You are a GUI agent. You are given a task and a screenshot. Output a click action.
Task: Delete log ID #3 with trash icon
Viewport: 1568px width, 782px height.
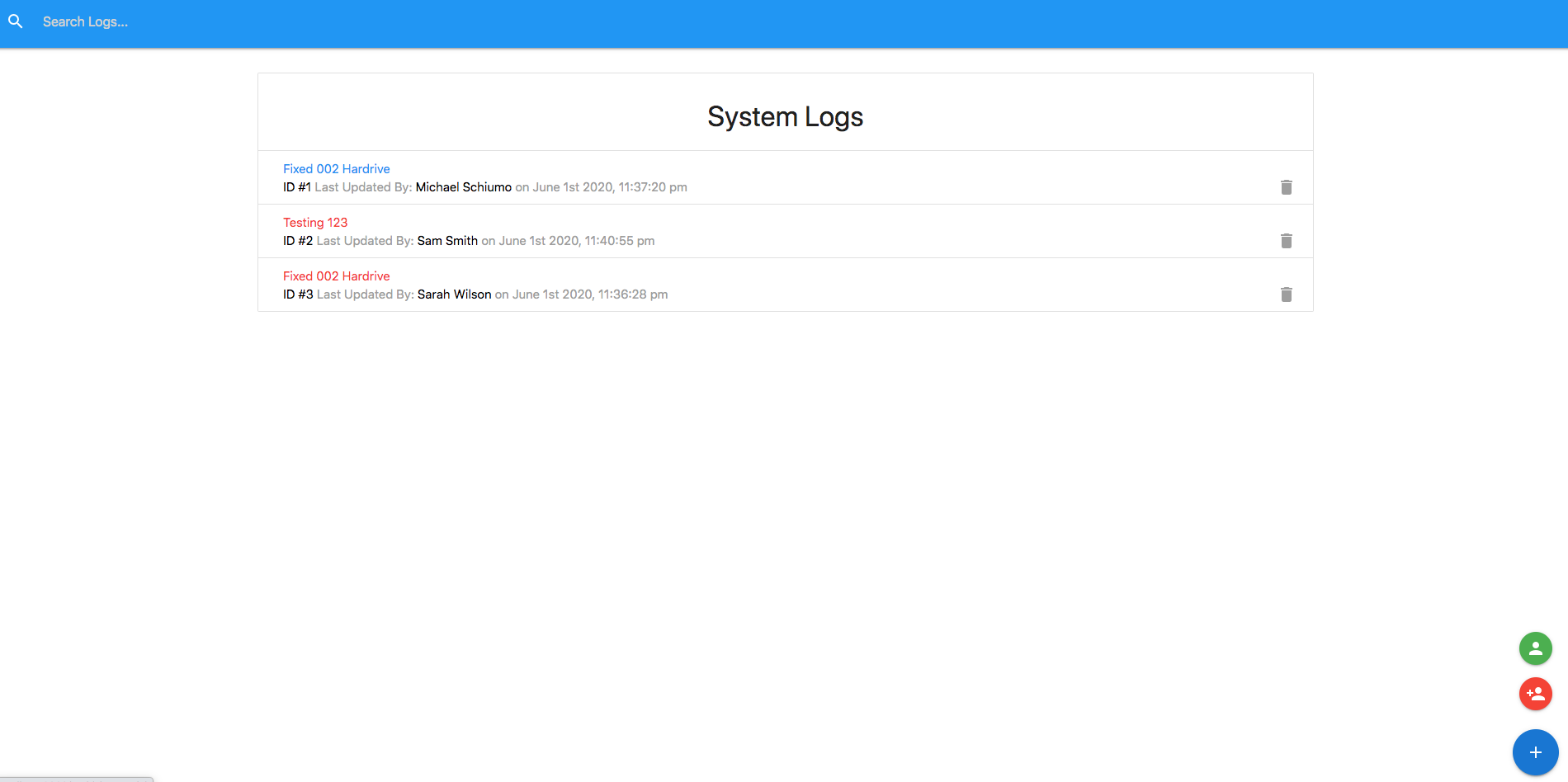pos(1287,294)
